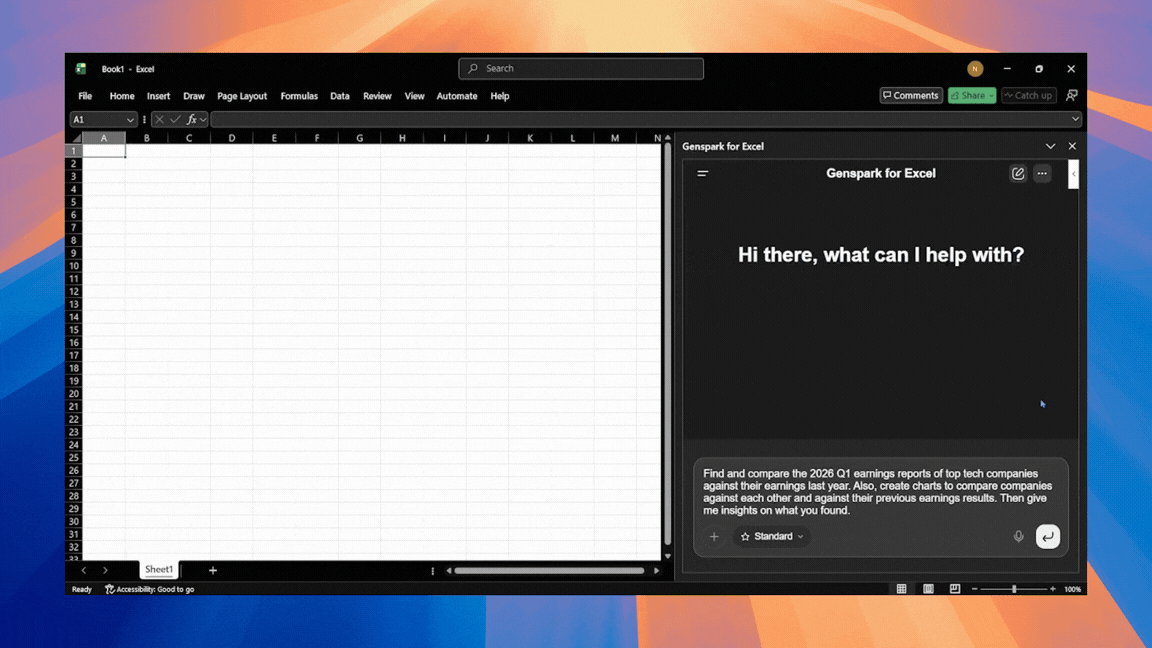This screenshot has height=648, width=1152.
Task: Select column D header
Action: pos(231,138)
